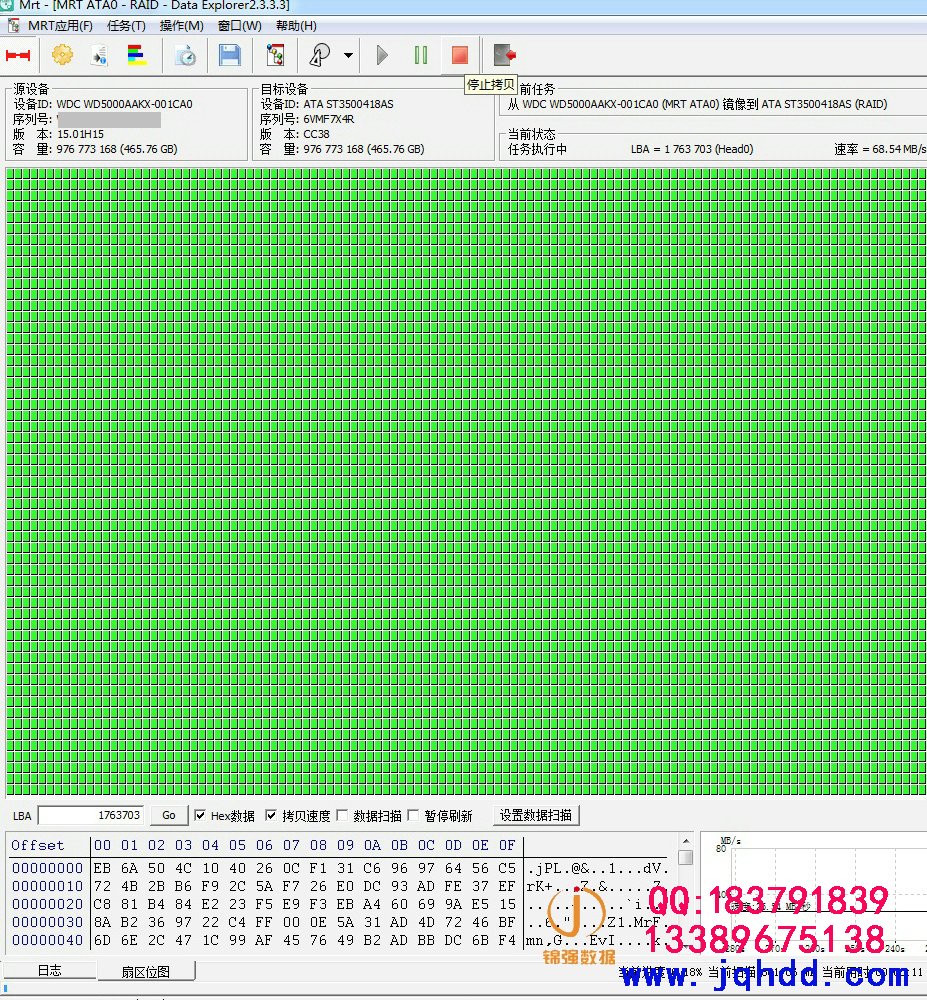This screenshot has height=1000, width=927.
Task: Click hex row offset 00000000
Action: coord(47,868)
